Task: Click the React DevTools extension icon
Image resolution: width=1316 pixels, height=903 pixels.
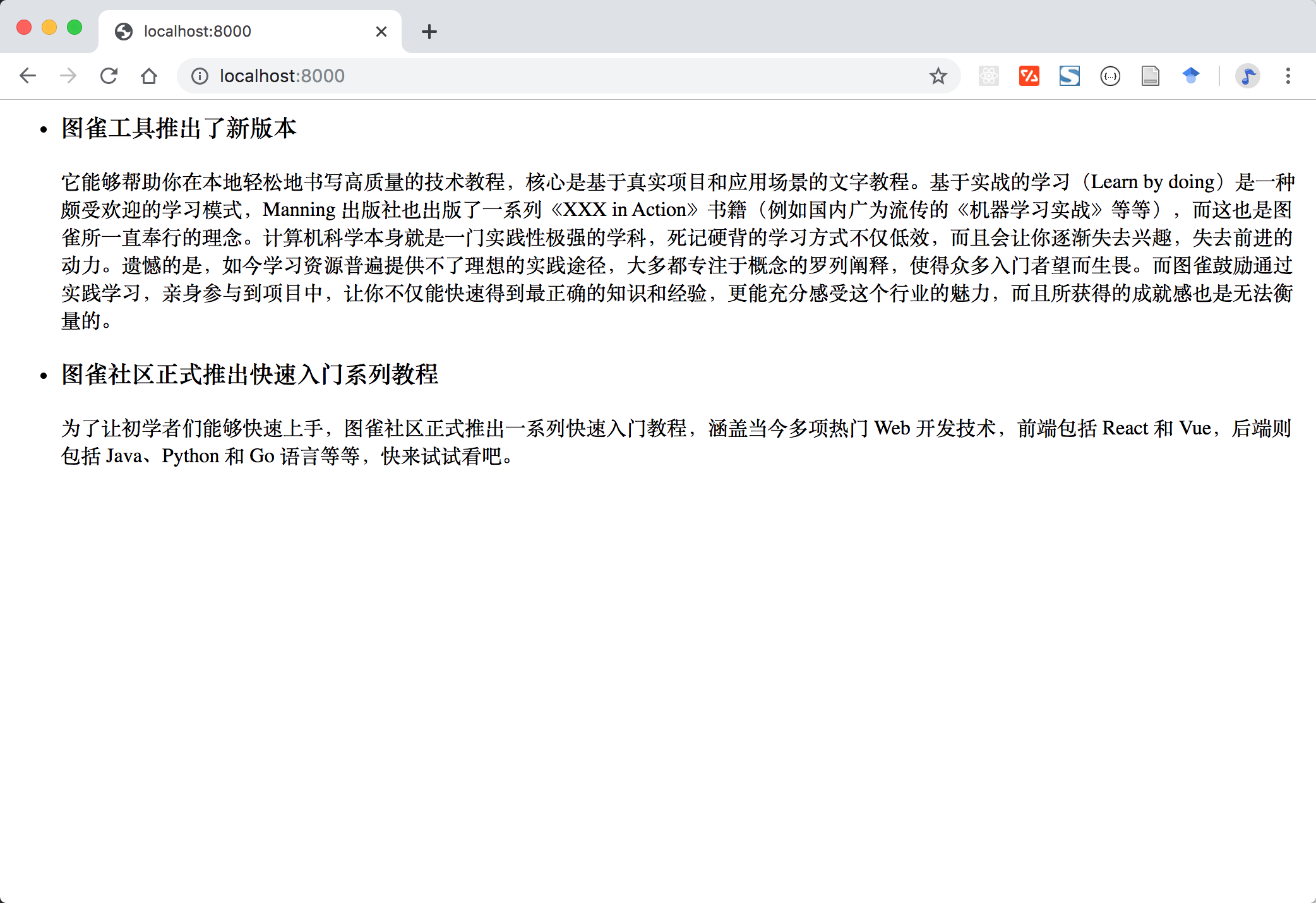Action: (x=988, y=76)
